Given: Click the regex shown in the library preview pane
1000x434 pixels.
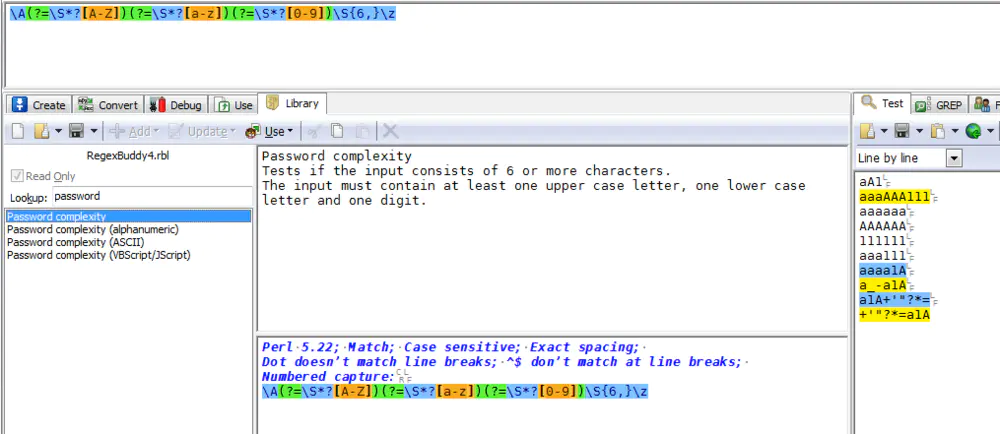Looking at the screenshot, I should 455,391.
